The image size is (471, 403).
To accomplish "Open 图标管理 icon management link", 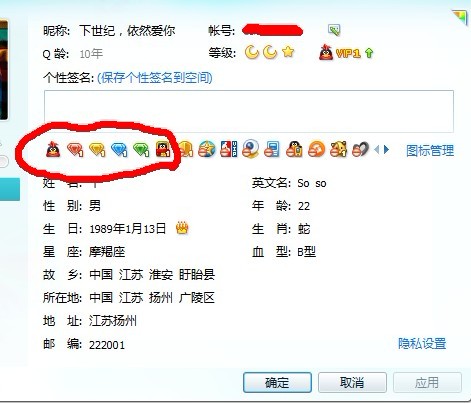I will pyautogui.click(x=430, y=150).
